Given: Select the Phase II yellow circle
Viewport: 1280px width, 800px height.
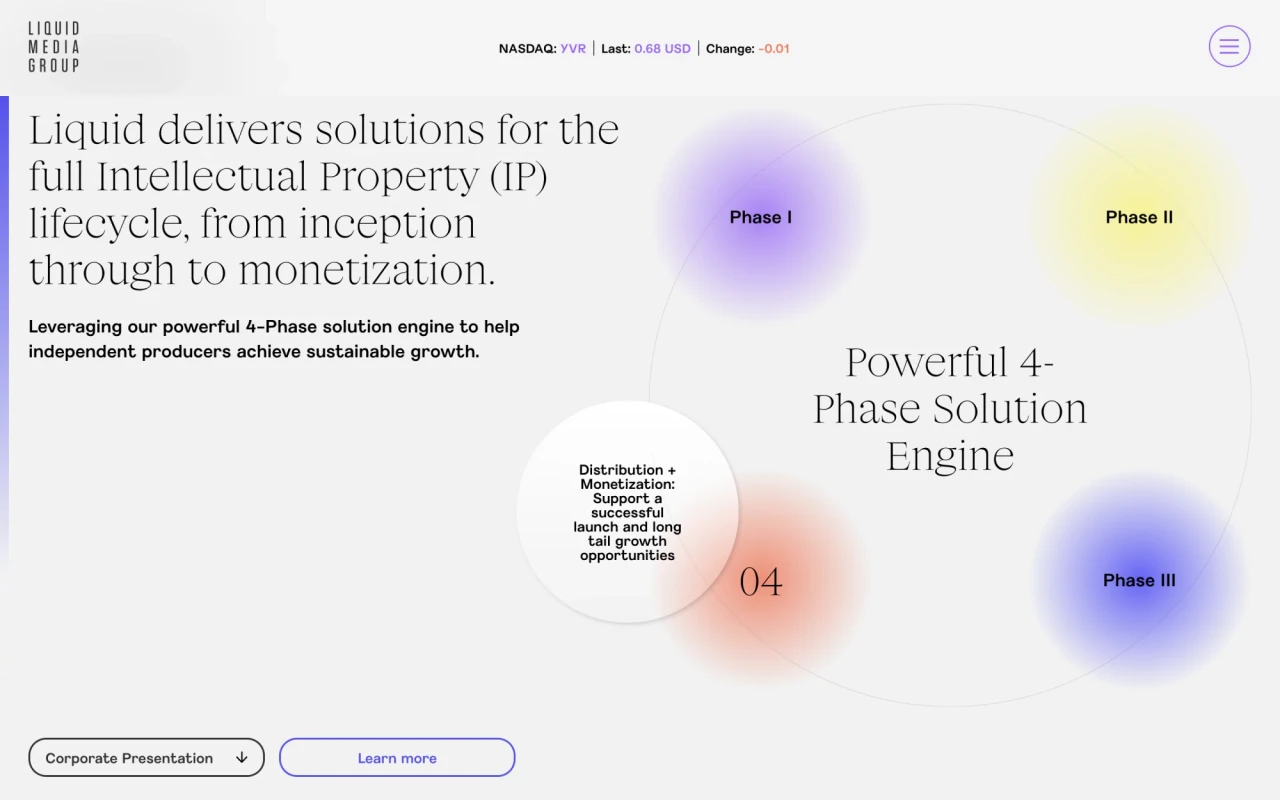Looking at the screenshot, I should [x=1139, y=217].
